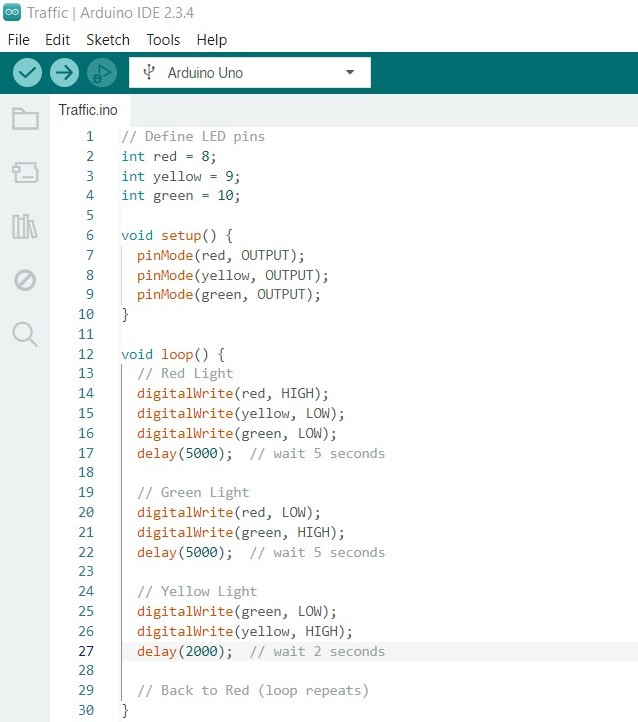638x722 pixels.
Task: Click 'digitalWrite(green, LOW);' on line 25
Action: tap(237, 611)
